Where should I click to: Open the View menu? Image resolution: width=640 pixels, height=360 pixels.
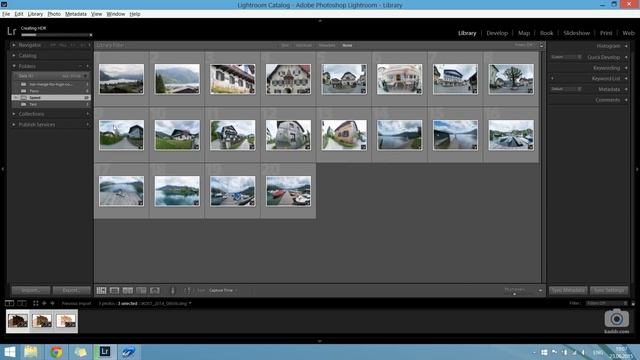point(96,14)
